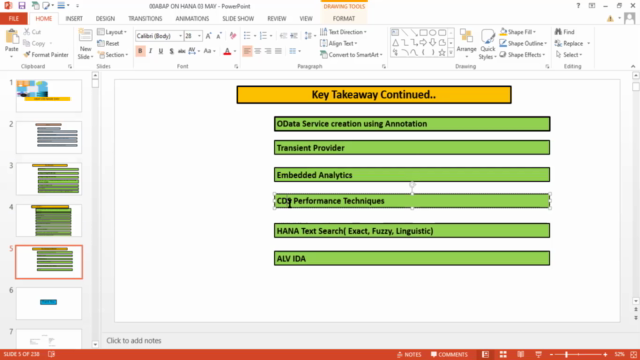640x360 pixels.
Task: Decrease font size with the shrink icon
Action: (x=219, y=36)
